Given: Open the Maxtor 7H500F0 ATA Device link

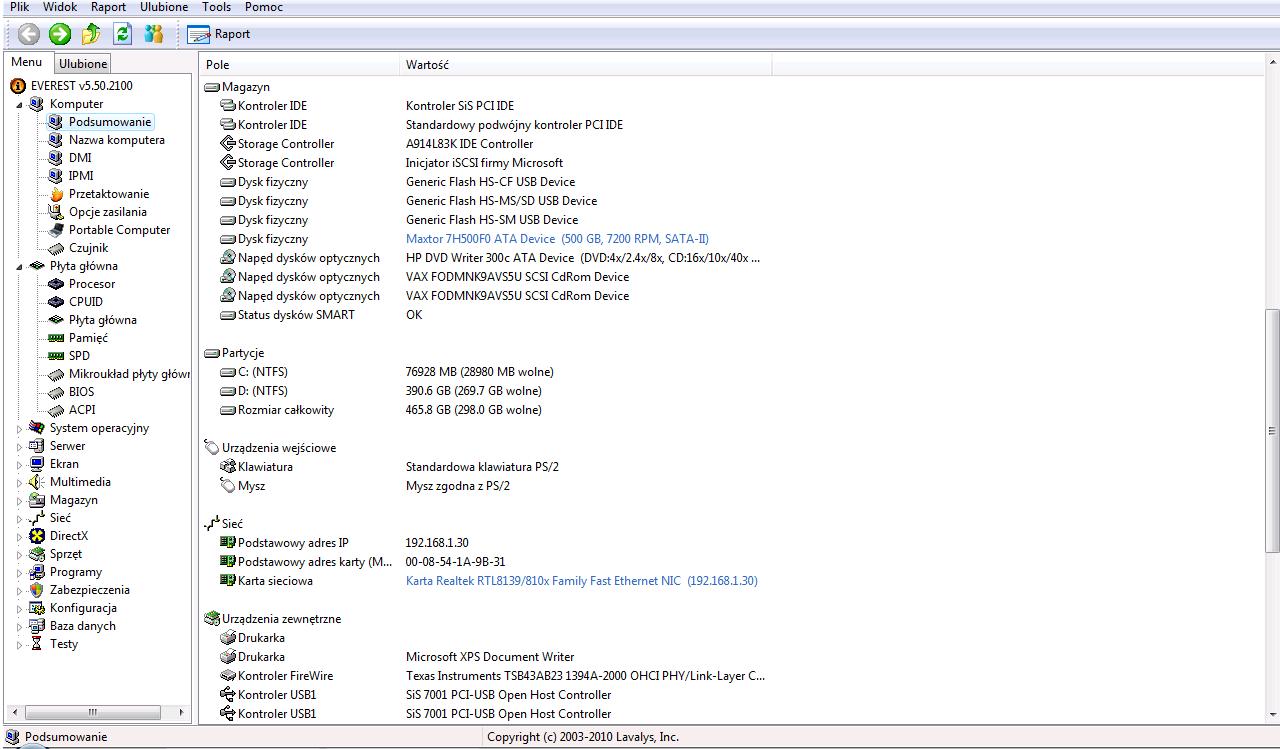Looking at the screenshot, I should click(x=557, y=239).
